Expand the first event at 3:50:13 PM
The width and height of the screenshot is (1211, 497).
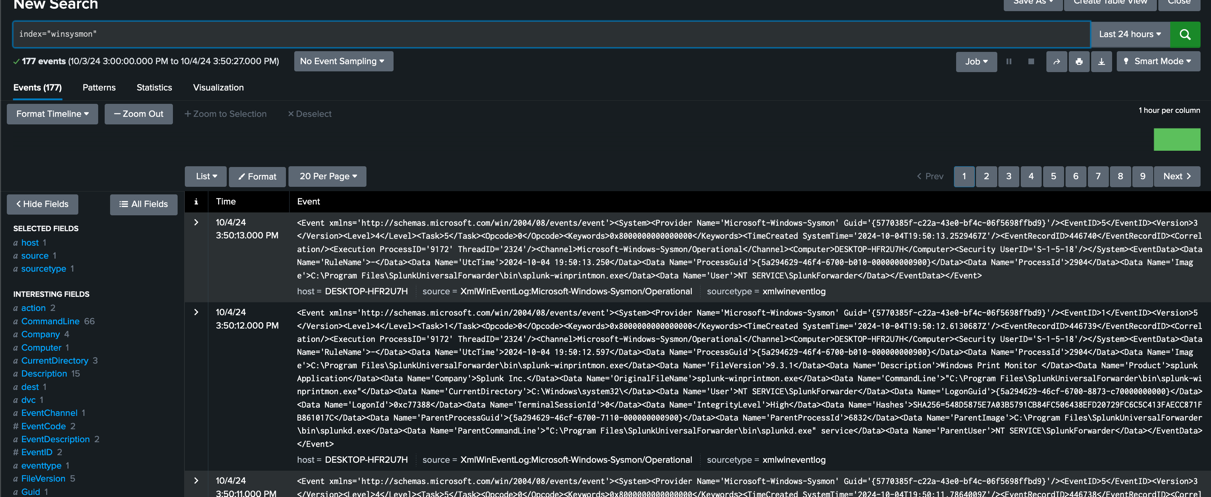196,222
